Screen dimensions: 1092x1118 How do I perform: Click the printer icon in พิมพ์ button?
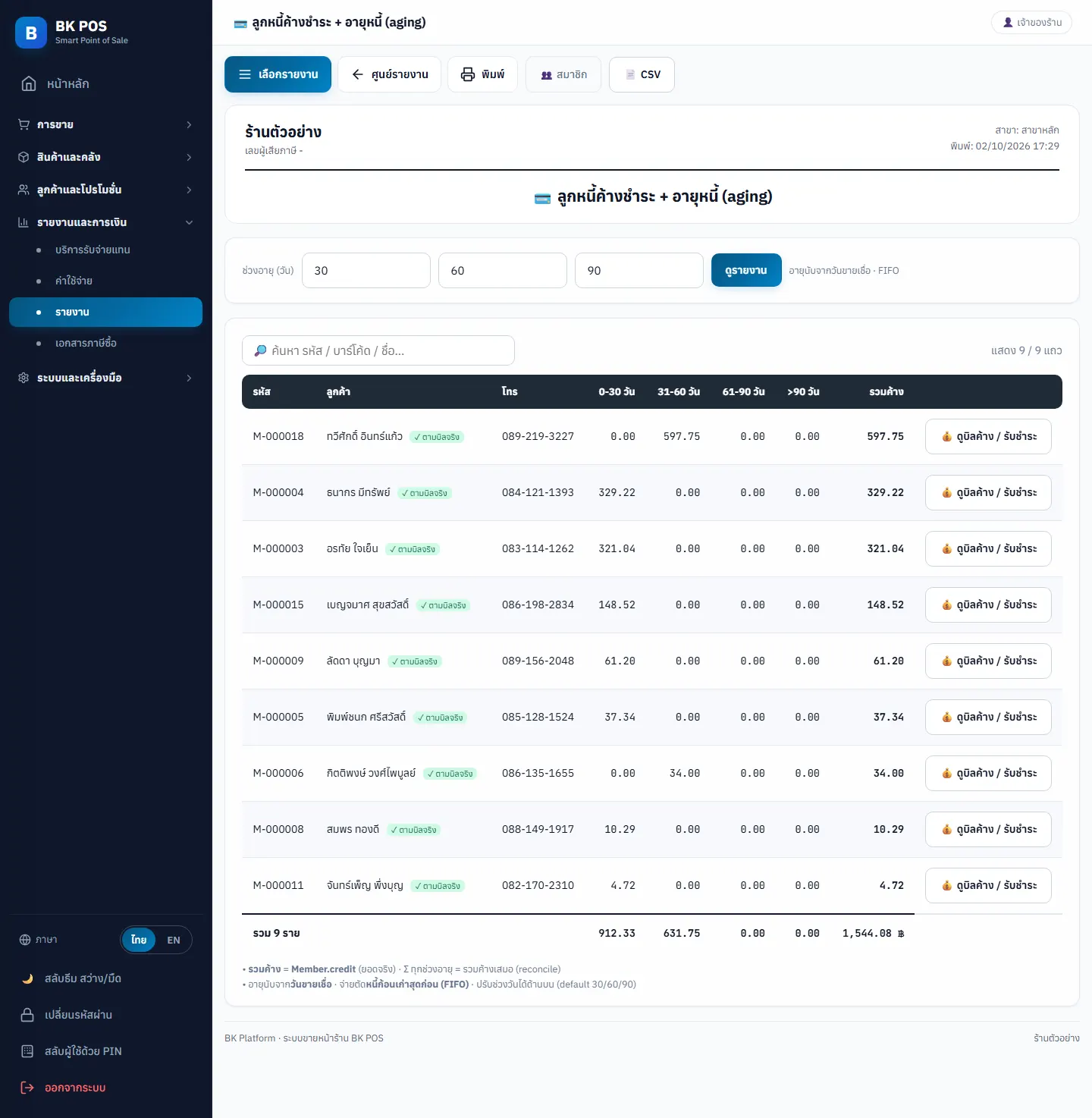[468, 74]
